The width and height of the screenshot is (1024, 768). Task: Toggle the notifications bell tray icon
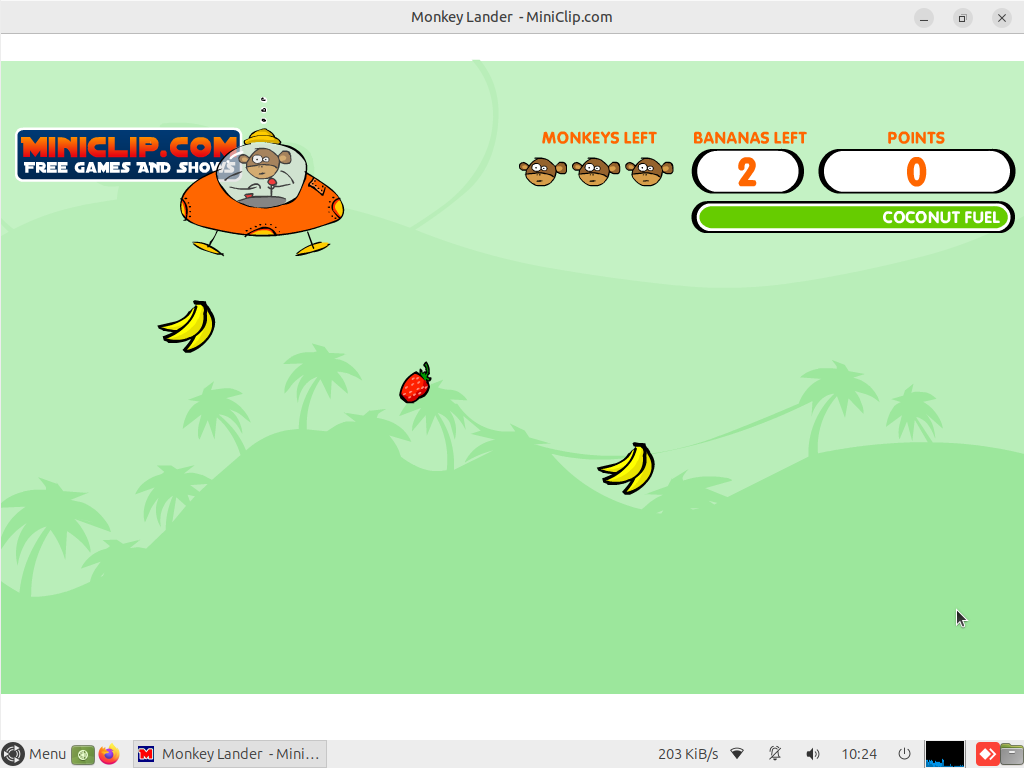775,754
